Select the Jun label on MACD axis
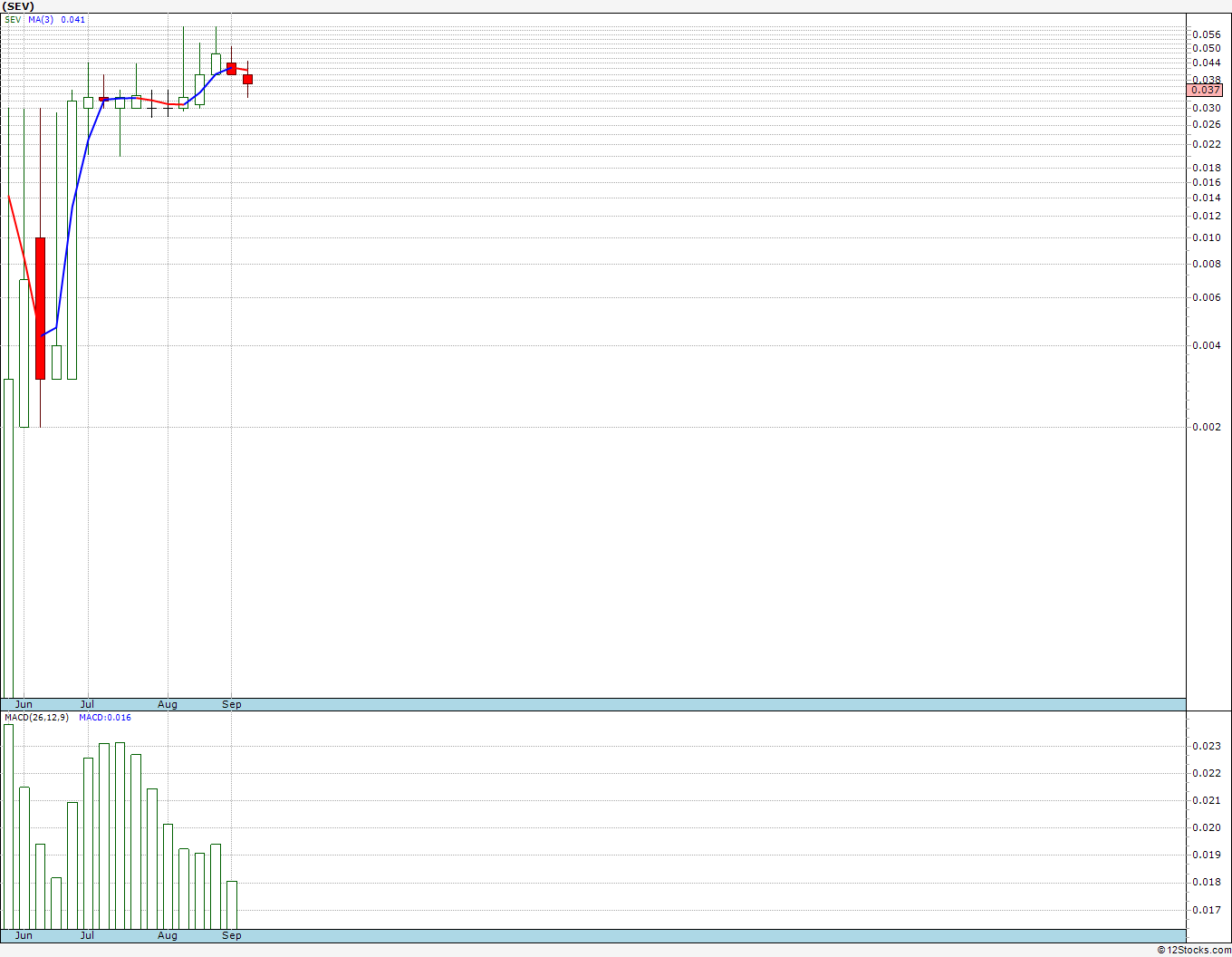Viewport: 1232px width, 957px height. point(24,935)
